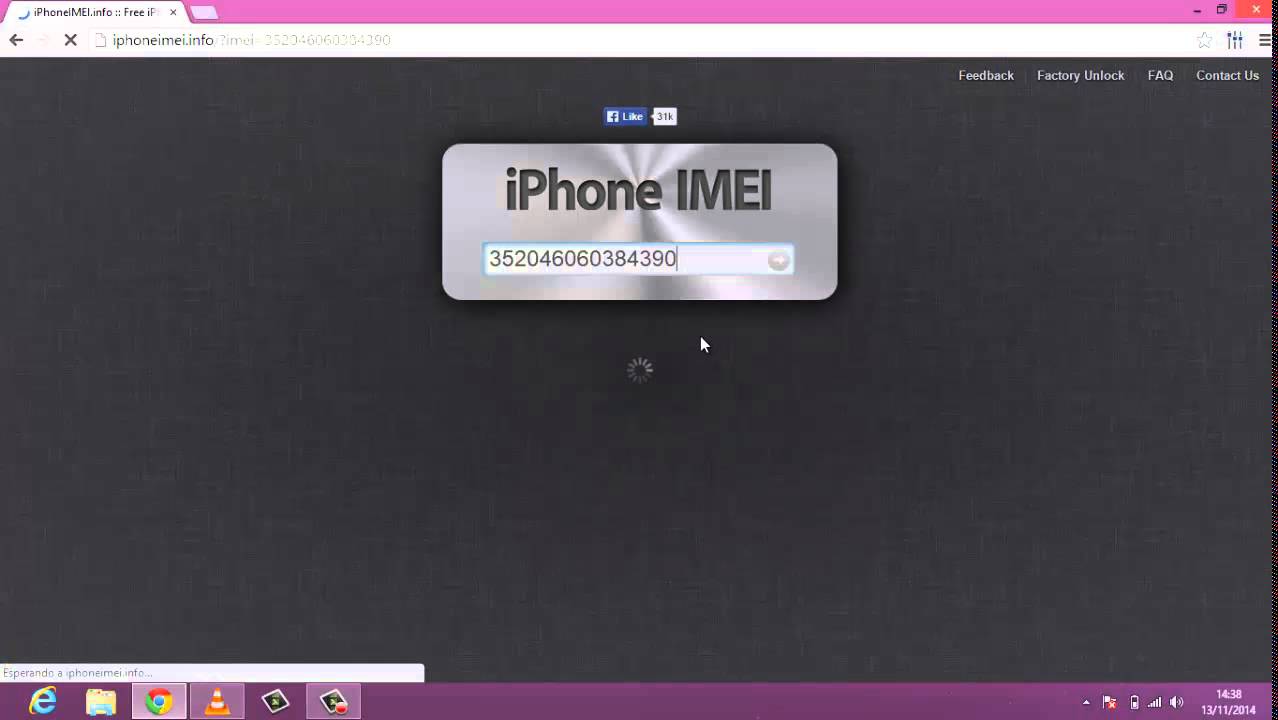Open the first diamond-shaped app in the taskbar
This screenshot has height=720, width=1278.
pyautogui.click(x=275, y=702)
